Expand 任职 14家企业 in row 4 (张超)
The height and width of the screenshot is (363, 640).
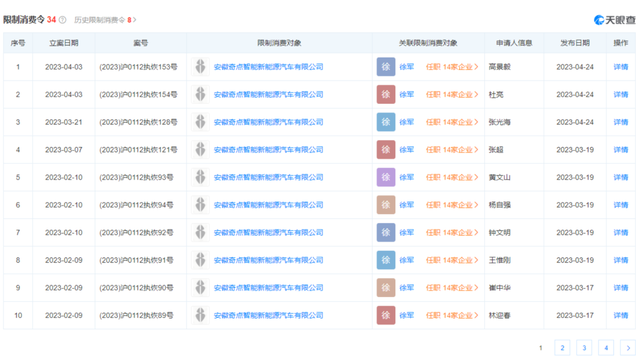click(x=452, y=149)
